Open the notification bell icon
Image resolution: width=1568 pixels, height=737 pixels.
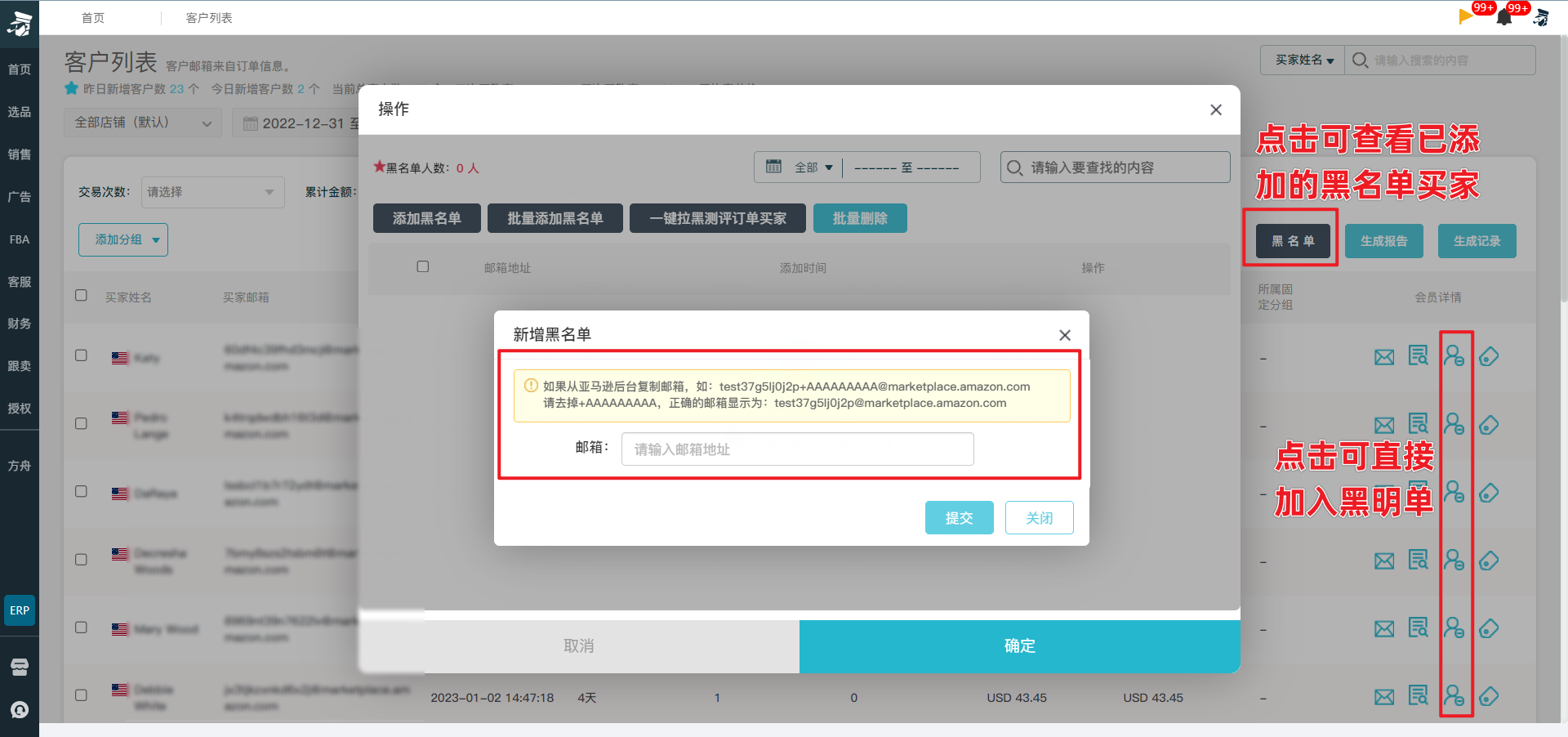(1503, 18)
